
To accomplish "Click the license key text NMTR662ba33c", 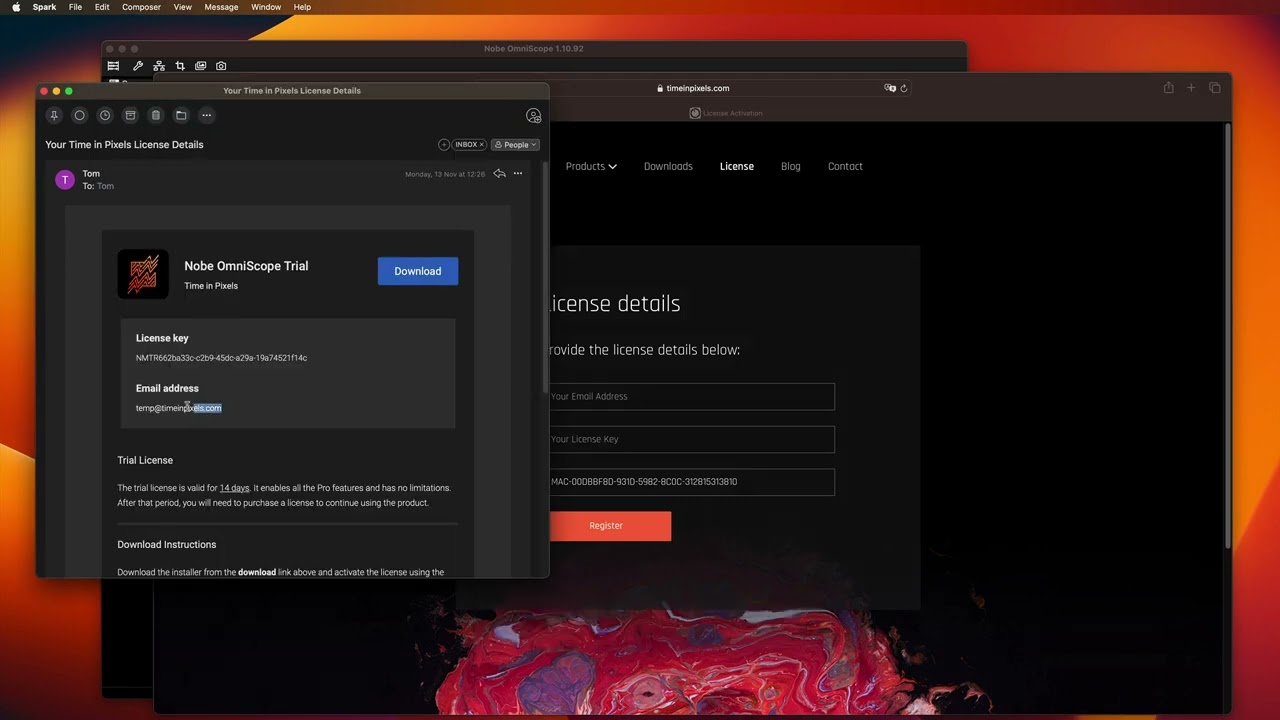I will point(221,358).
